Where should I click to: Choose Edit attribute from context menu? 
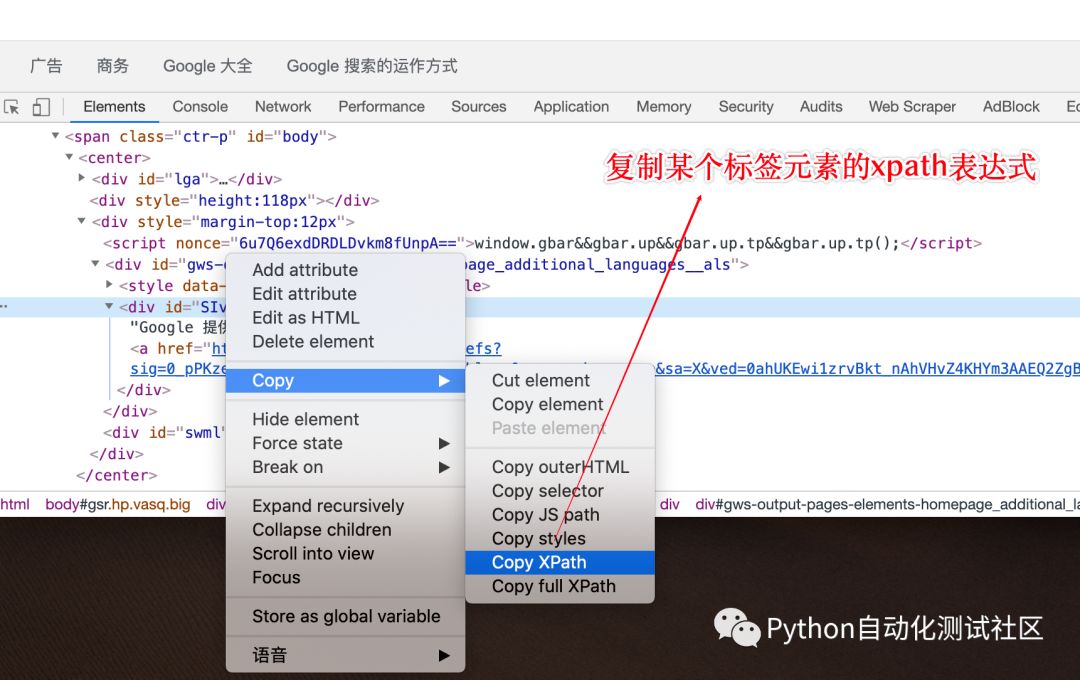(x=345, y=294)
